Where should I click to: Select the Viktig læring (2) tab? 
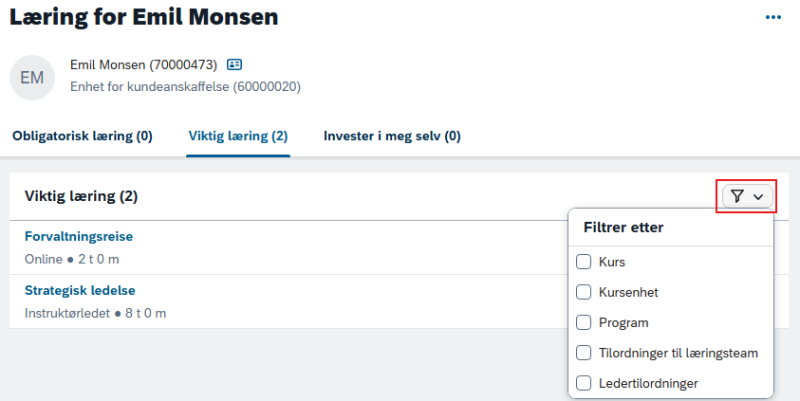[x=238, y=136]
